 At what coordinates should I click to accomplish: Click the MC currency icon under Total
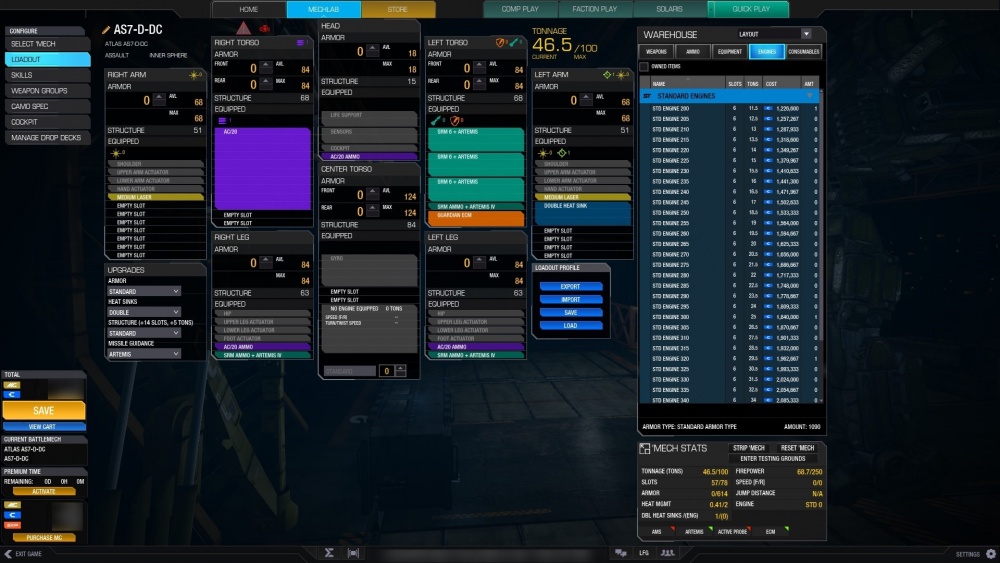coord(11,385)
